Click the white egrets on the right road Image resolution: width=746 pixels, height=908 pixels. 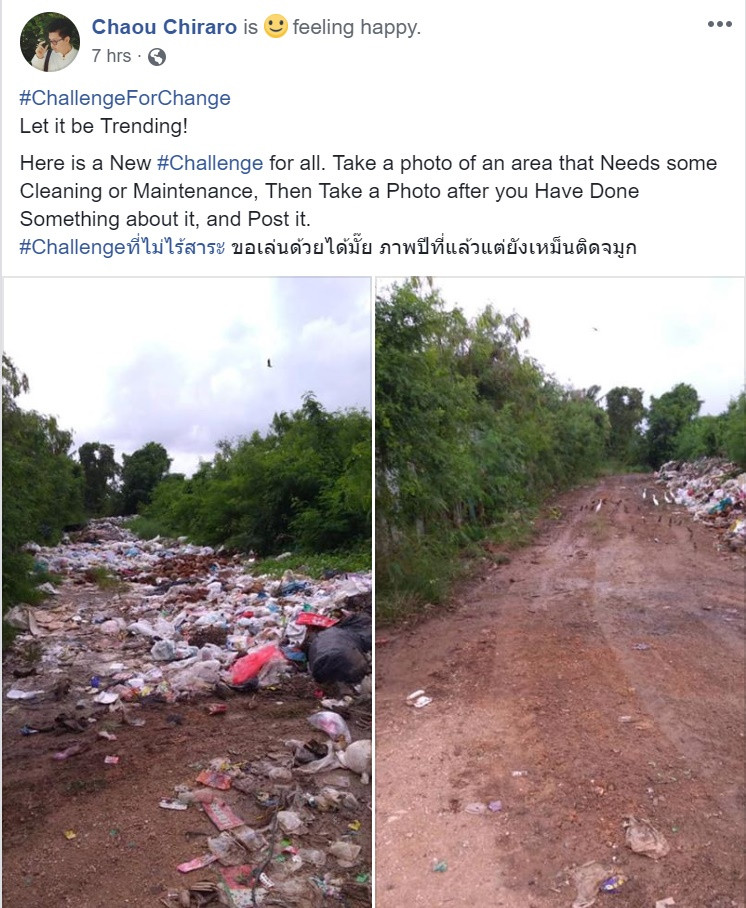[653, 497]
